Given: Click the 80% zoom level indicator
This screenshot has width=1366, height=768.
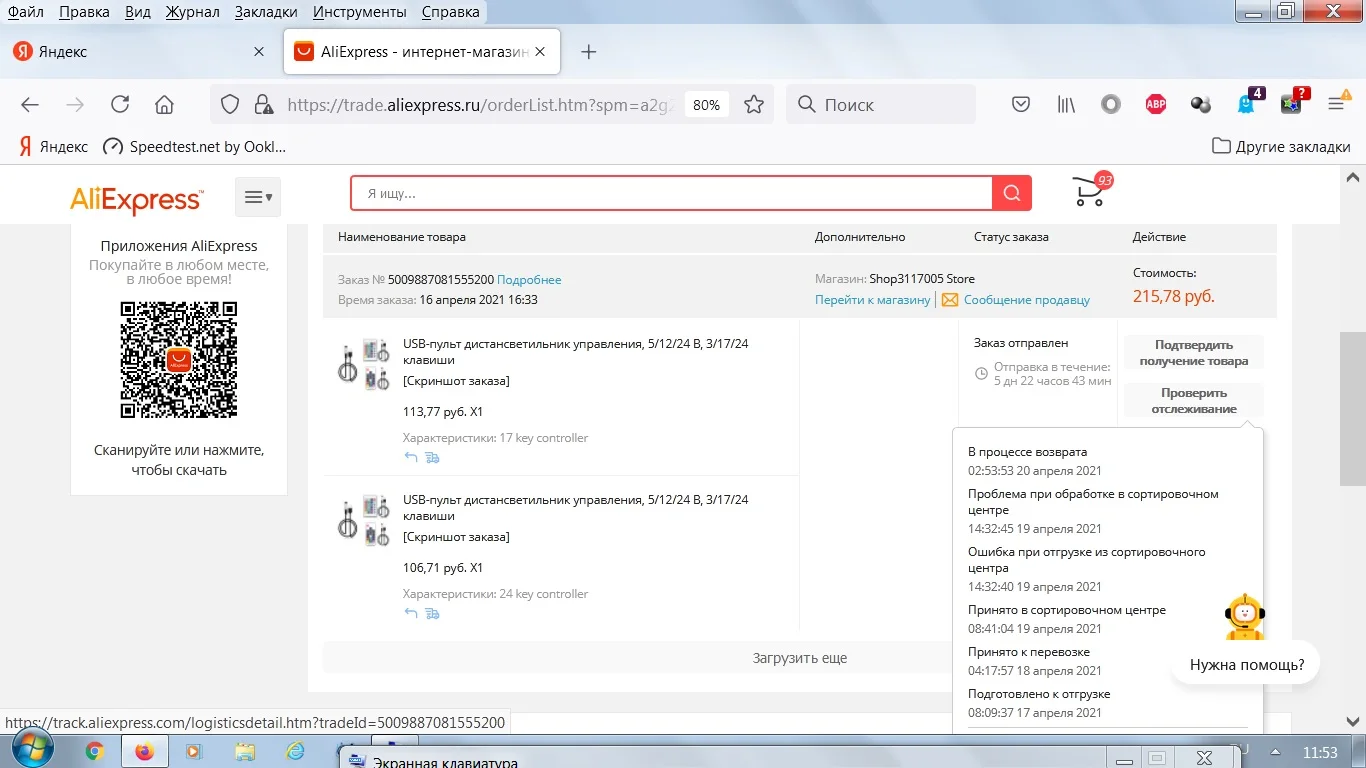Looking at the screenshot, I should tap(706, 104).
